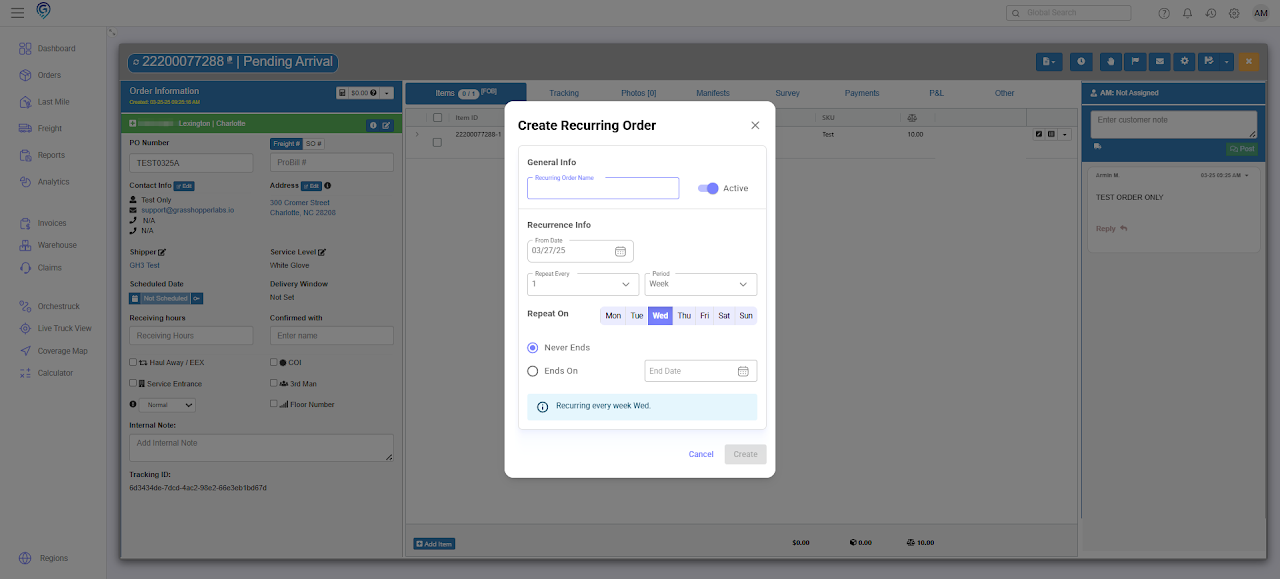Select Fri in Repeat On days

pyautogui.click(x=705, y=316)
